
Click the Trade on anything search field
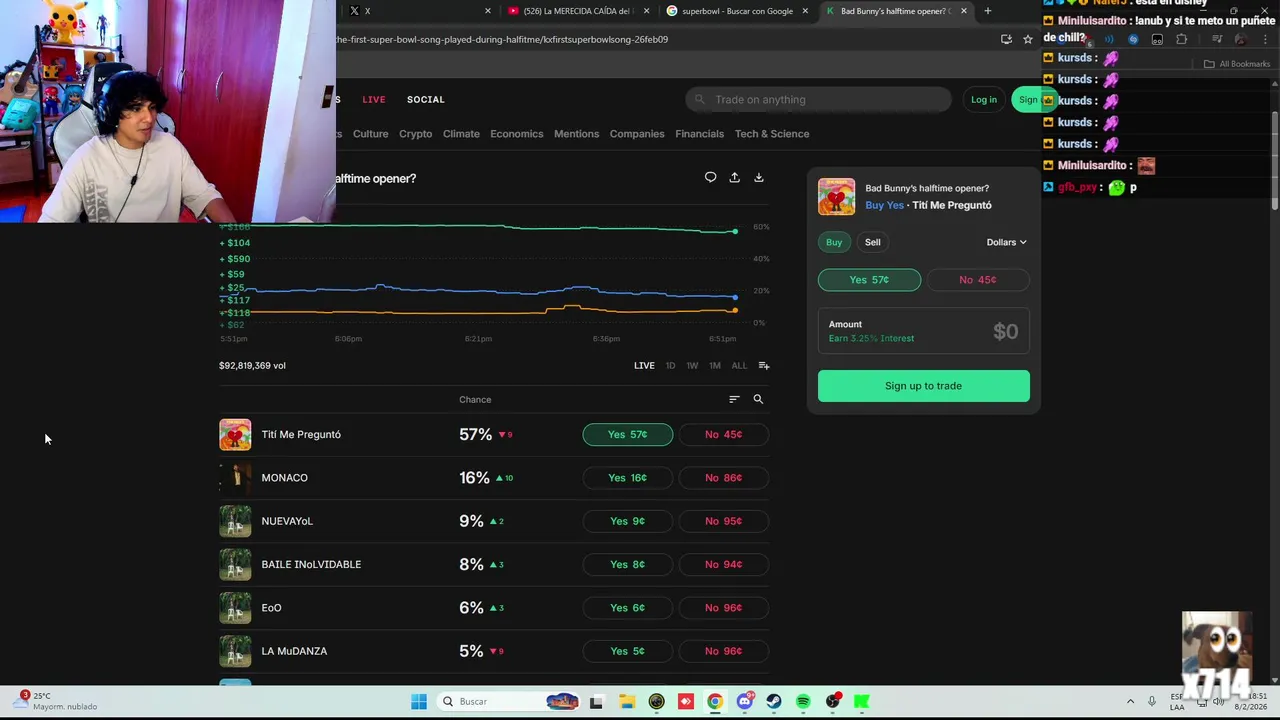click(818, 100)
